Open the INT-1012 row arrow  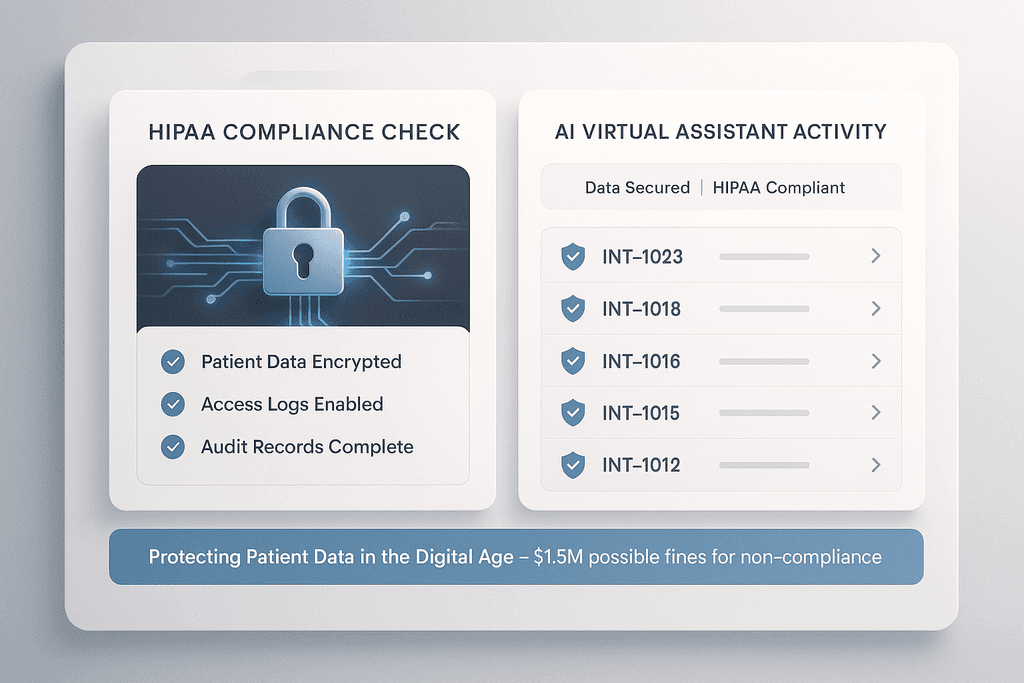(x=876, y=465)
